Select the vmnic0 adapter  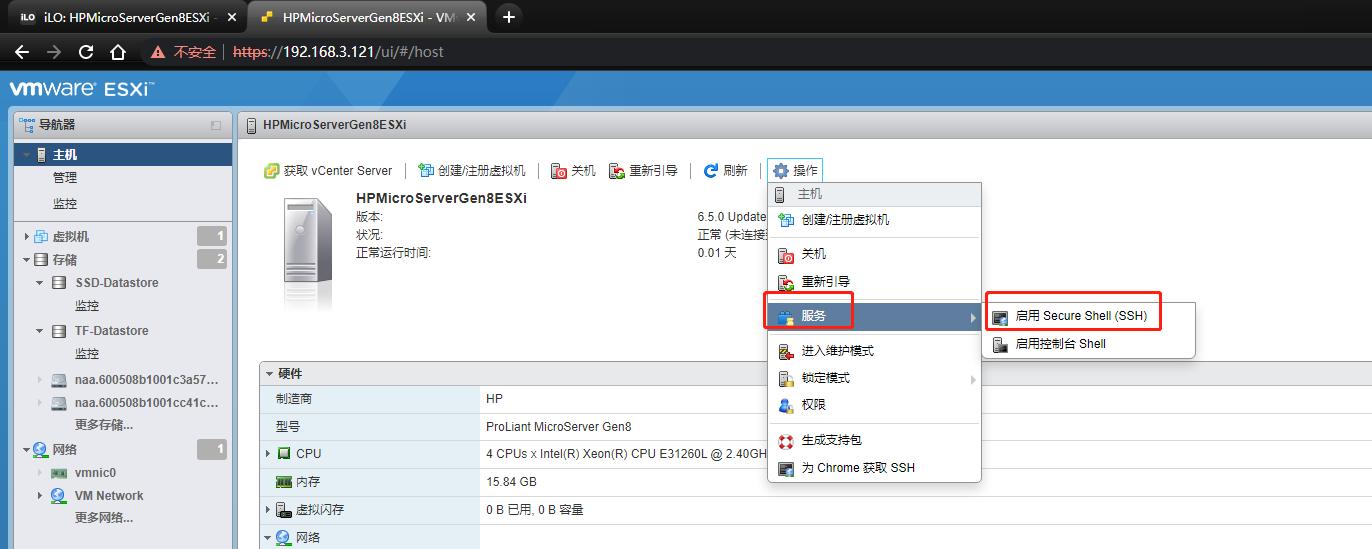pyautogui.click(x=95, y=473)
